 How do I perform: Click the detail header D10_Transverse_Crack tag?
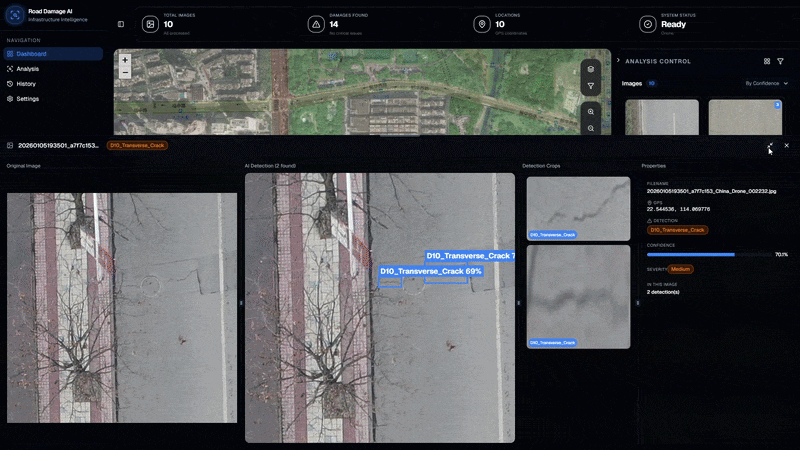(137, 145)
